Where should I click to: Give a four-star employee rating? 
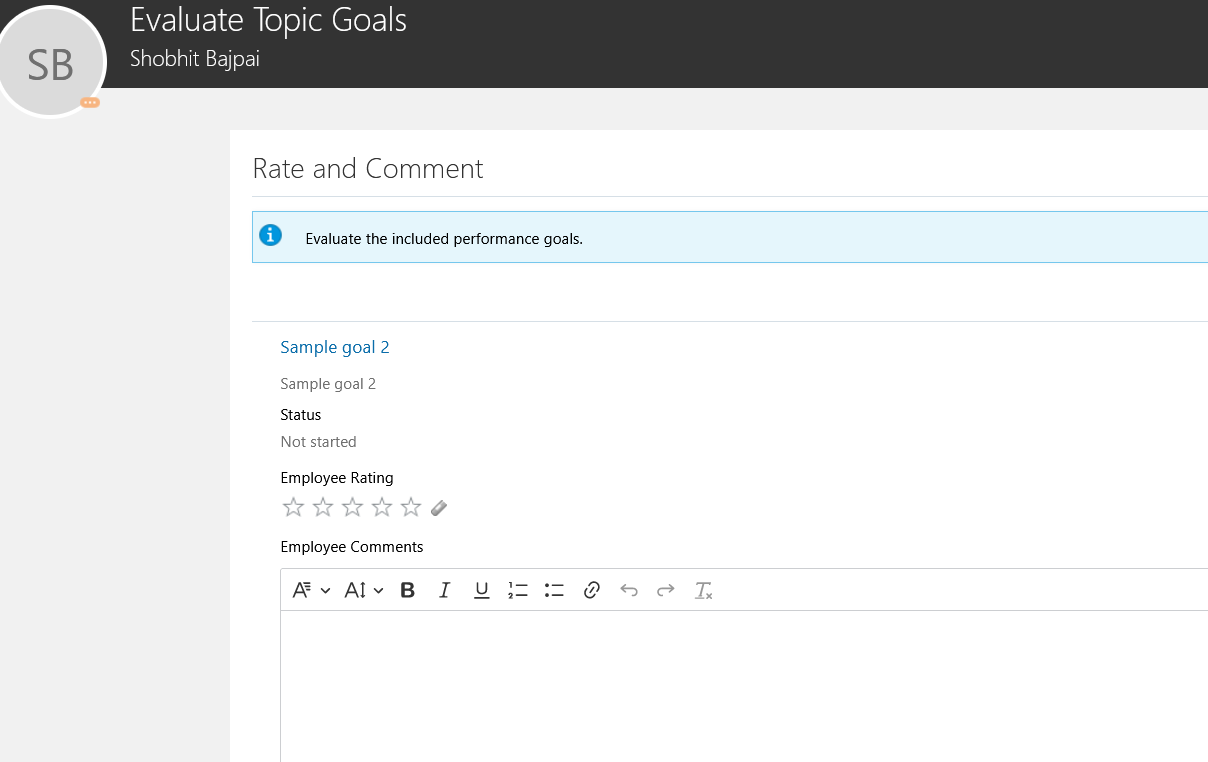(x=382, y=507)
